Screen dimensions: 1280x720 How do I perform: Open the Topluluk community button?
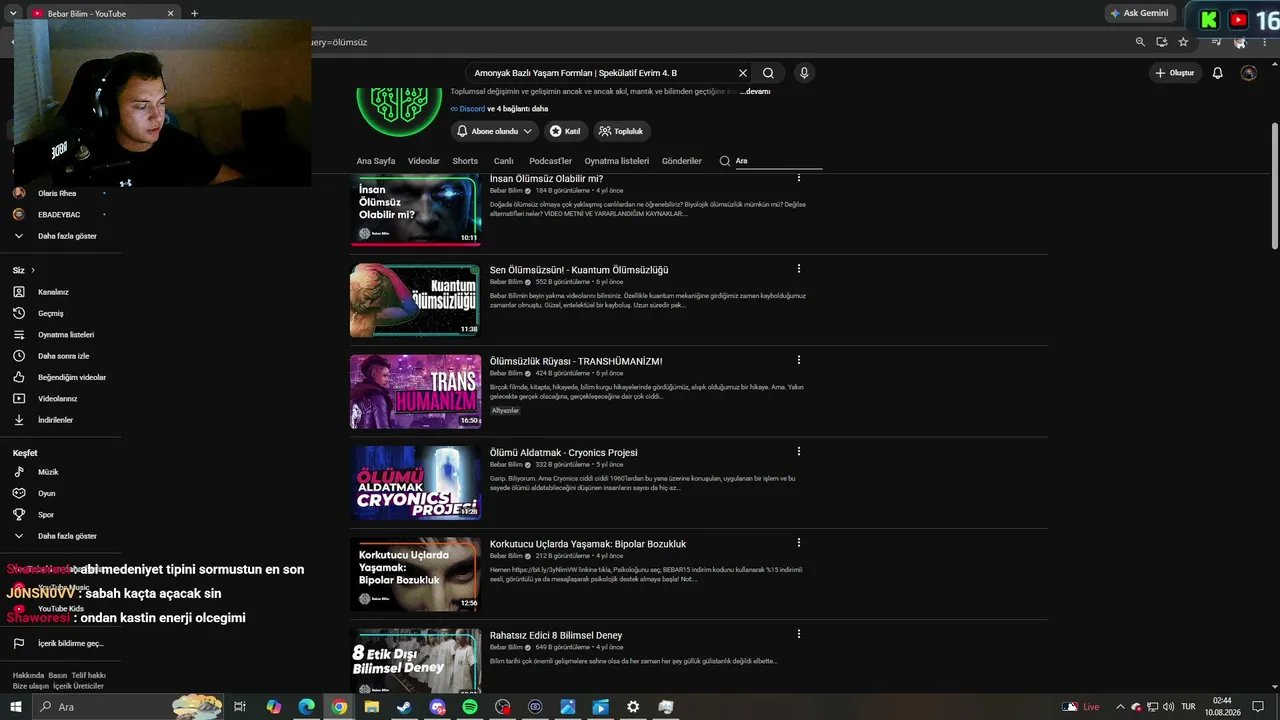tap(621, 131)
